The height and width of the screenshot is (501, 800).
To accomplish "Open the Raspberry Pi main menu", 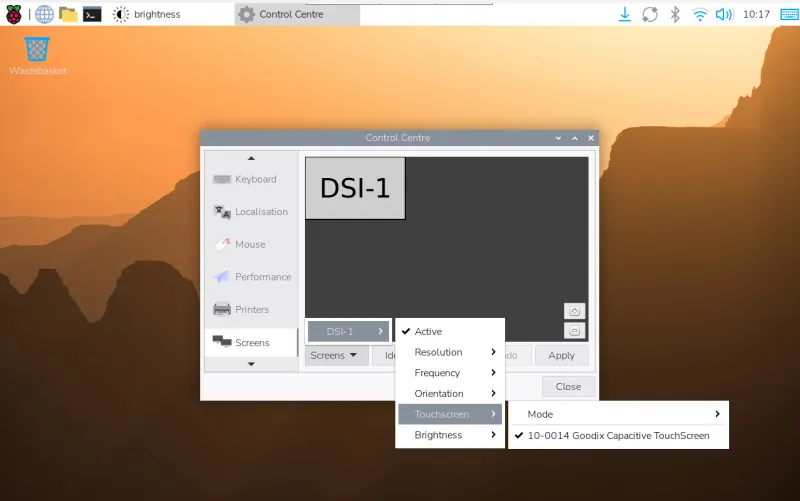I will coord(14,14).
